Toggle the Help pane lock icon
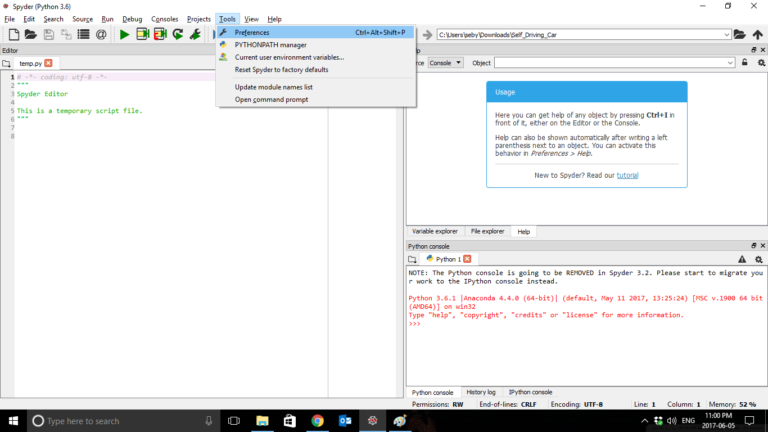Screen dimensions: 768x432 pos(744,63)
